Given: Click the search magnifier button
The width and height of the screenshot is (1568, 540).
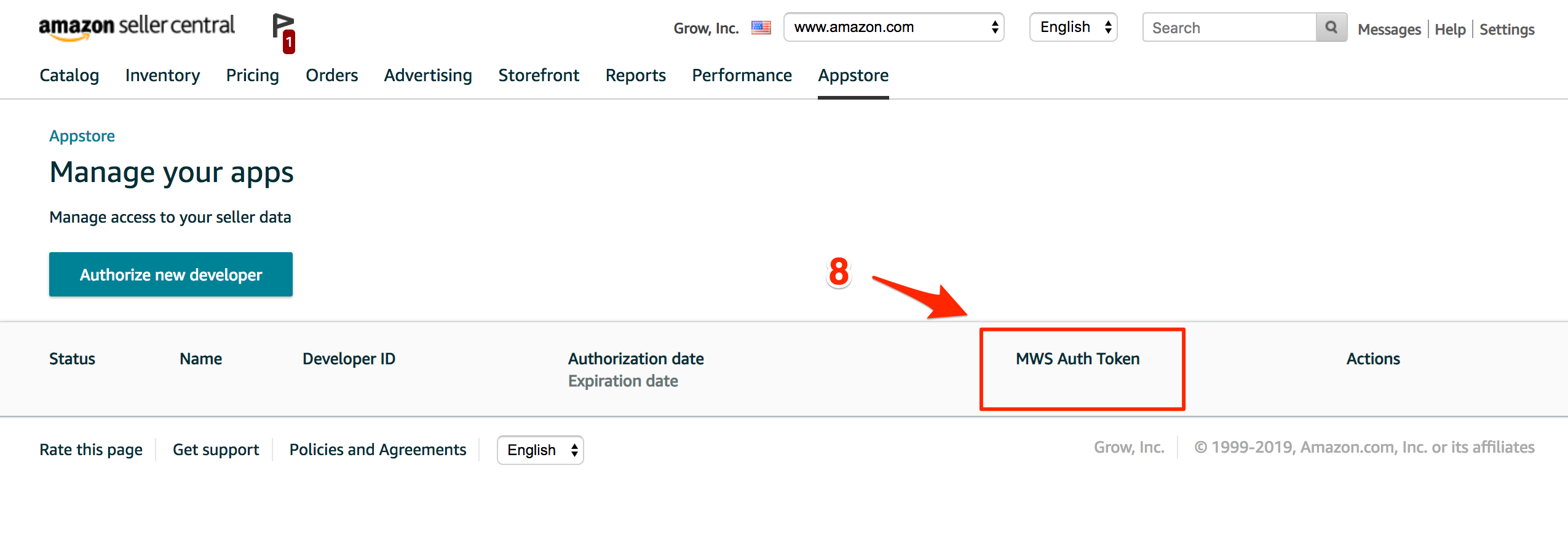Looking at the screenshot, I should pyautogui.click(x=1331, y=28).
